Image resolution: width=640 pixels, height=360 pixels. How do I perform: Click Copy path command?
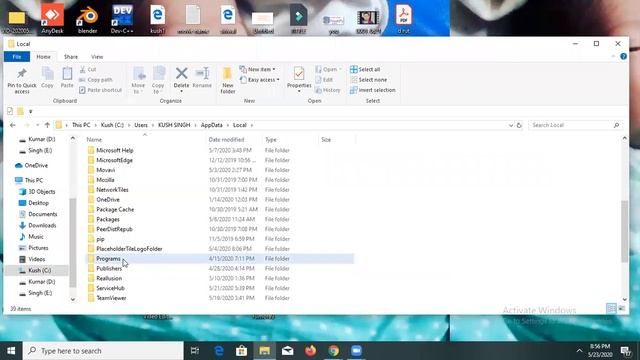coord(96,80)
